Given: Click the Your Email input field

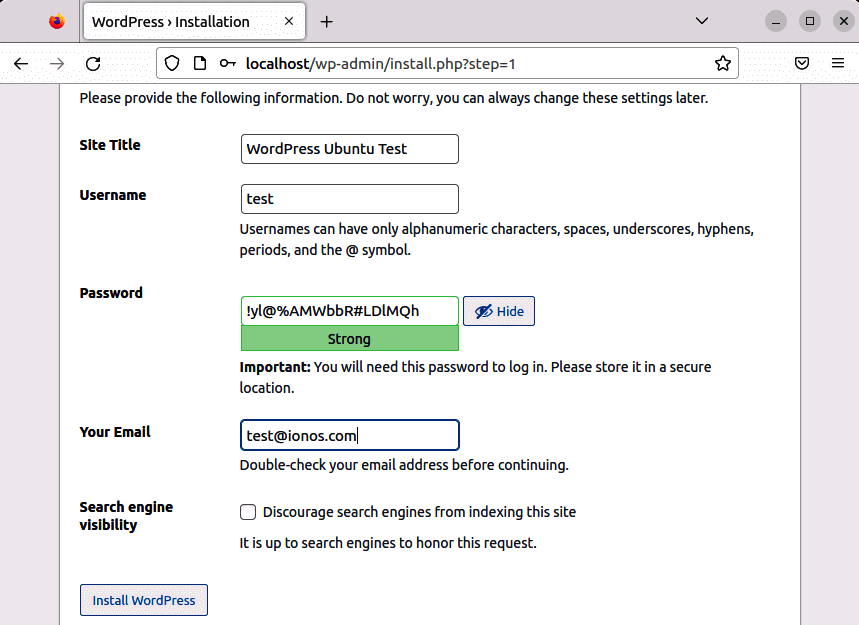Looking at the screenshot, I should (350, 435).
